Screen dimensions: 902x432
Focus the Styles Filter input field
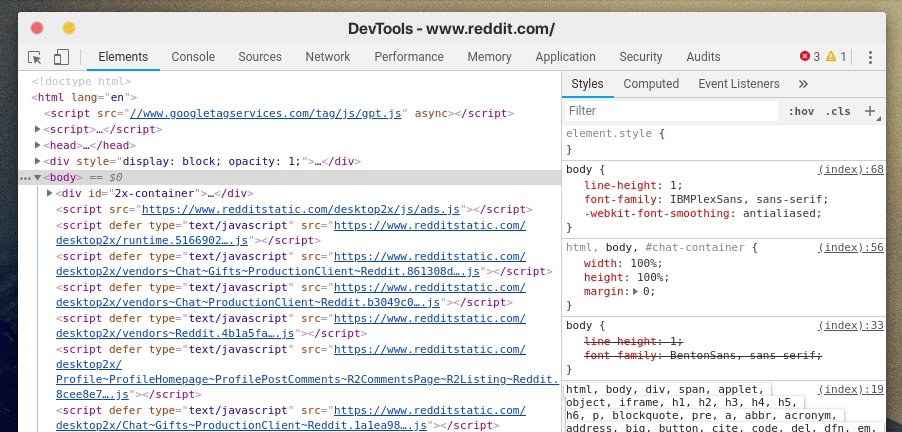pyautogui.click(x=671, y=111)
